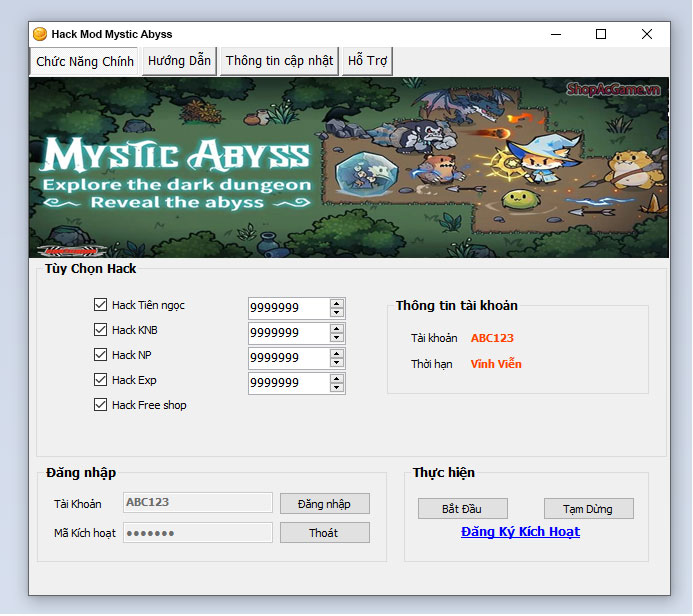Close the Hack Mod Mystic Abyss window

click(x=647, y=34)
